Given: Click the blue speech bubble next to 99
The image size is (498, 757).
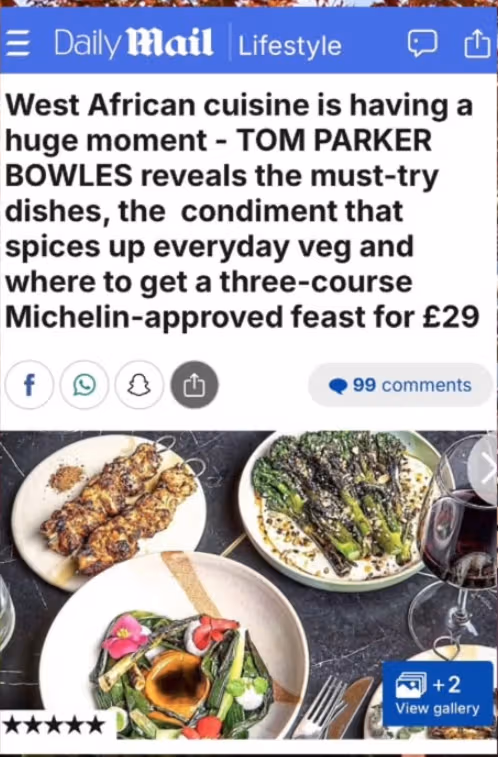Looking at the screenshot, I should [x=338, y=386].
